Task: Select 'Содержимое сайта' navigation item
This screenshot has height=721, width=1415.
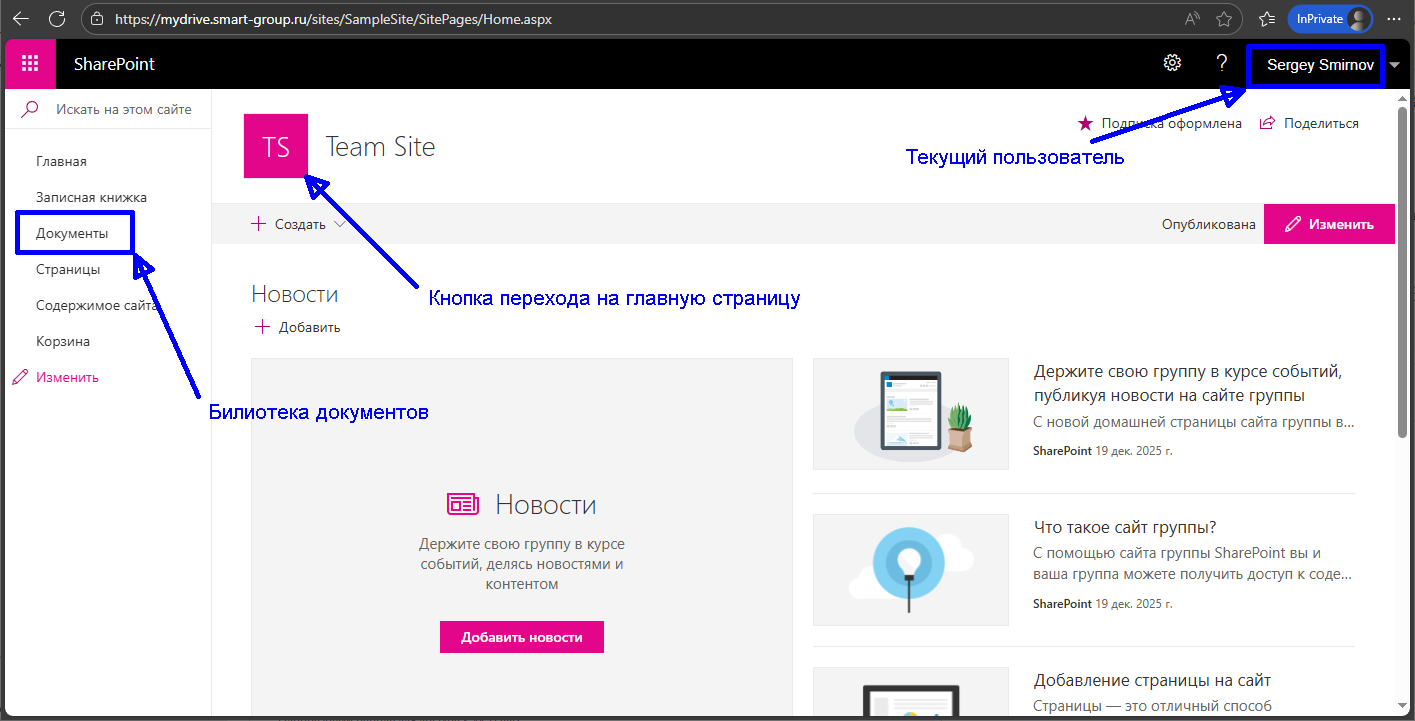Action: [97, 305]
